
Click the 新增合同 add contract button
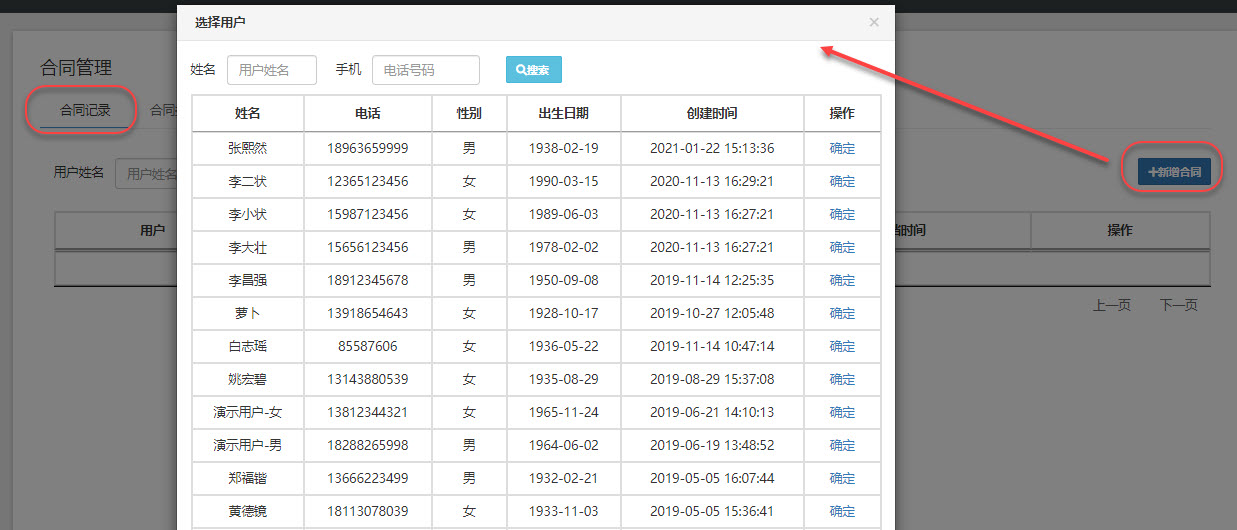(1174, 172)
